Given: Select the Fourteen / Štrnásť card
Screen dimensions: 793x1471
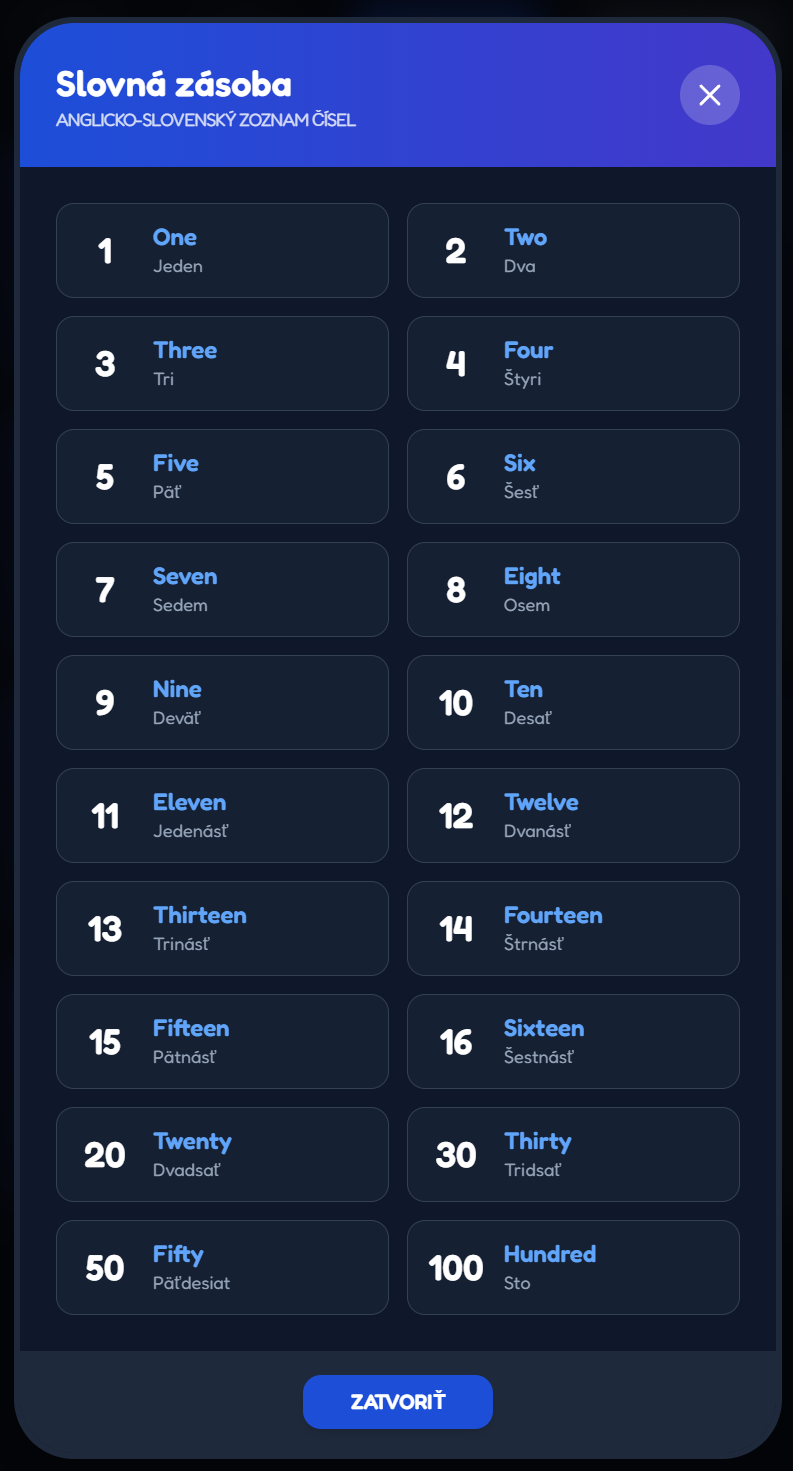Looking at the screenshot, I should pyautogui.click(x=573, y=929).
